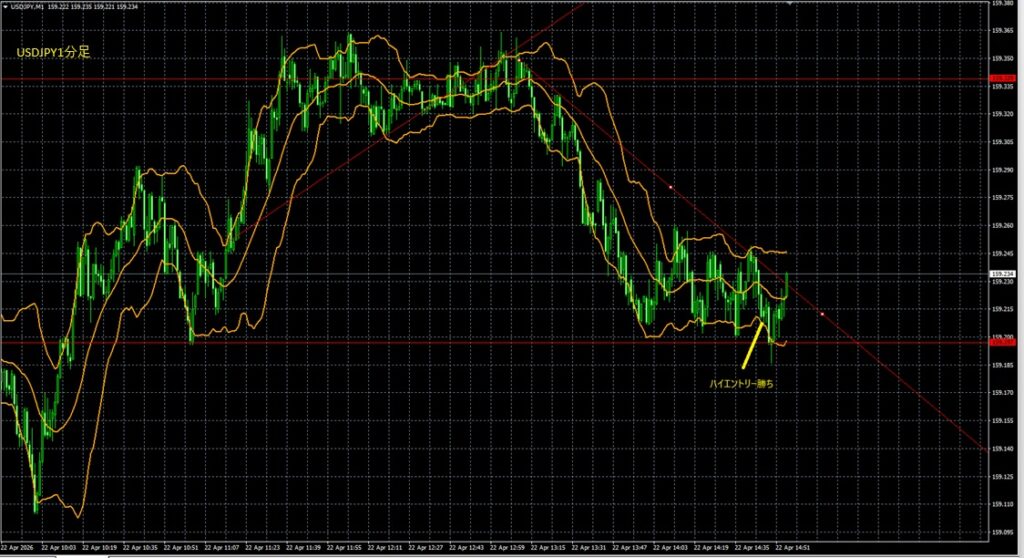Click price label 159.290 on the price axis
The width and height of the screenshot is (1024, 558).
coord(1002,170)
